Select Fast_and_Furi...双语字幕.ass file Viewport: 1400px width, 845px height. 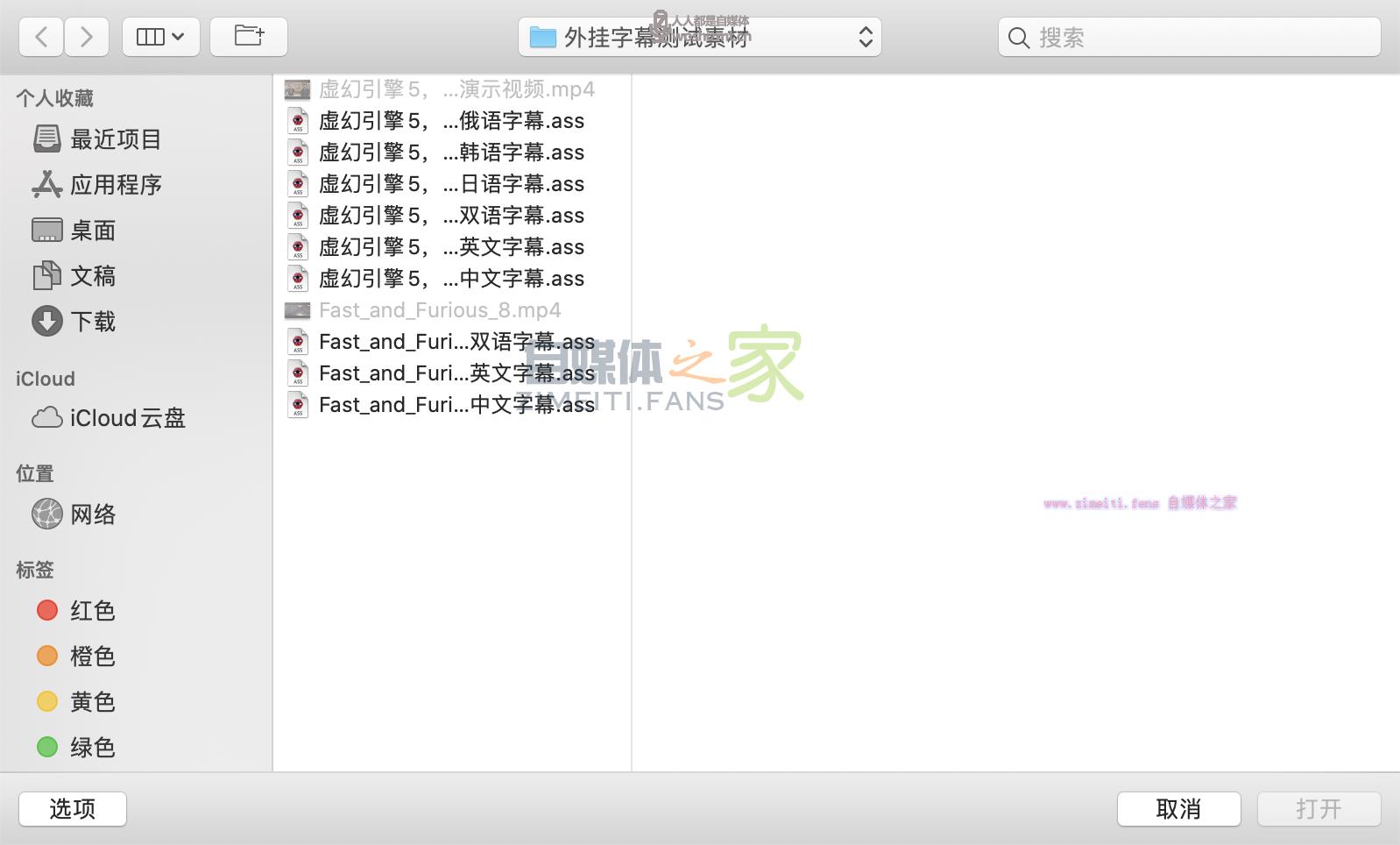coord(452,342)
